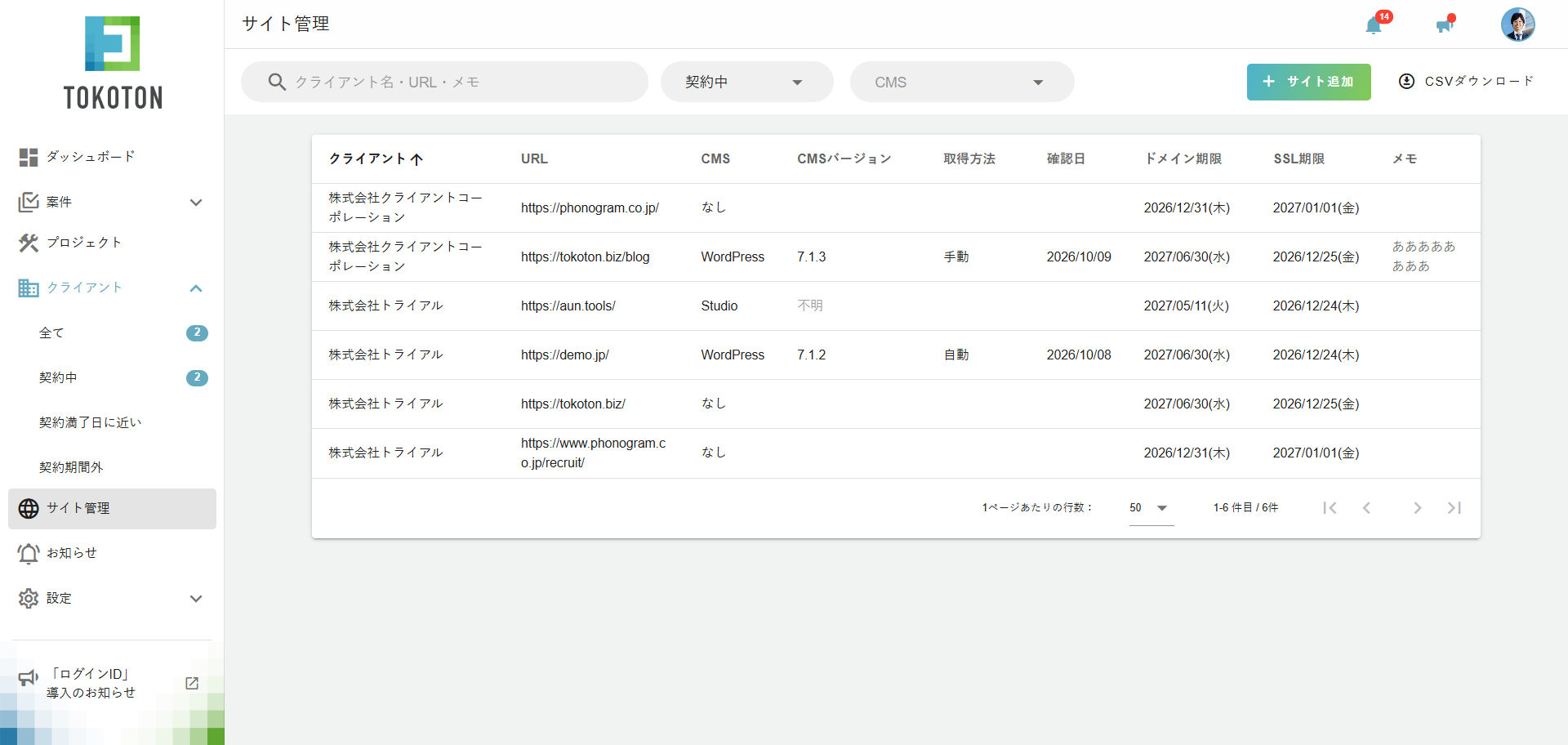The width and height of the screenshot is (1568, 745).
Task: Click the お知らせ bell icon in sidebar
Action: tap(29, 553)
